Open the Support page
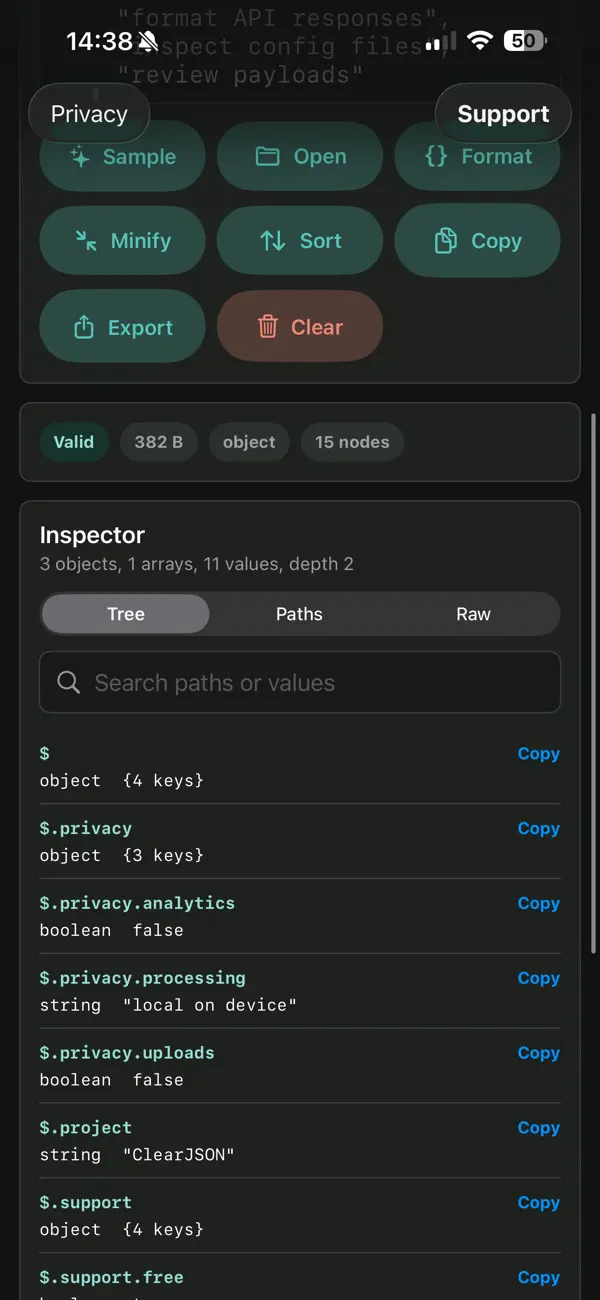This screenshot has width=600, height=1300. click(503, 114)
